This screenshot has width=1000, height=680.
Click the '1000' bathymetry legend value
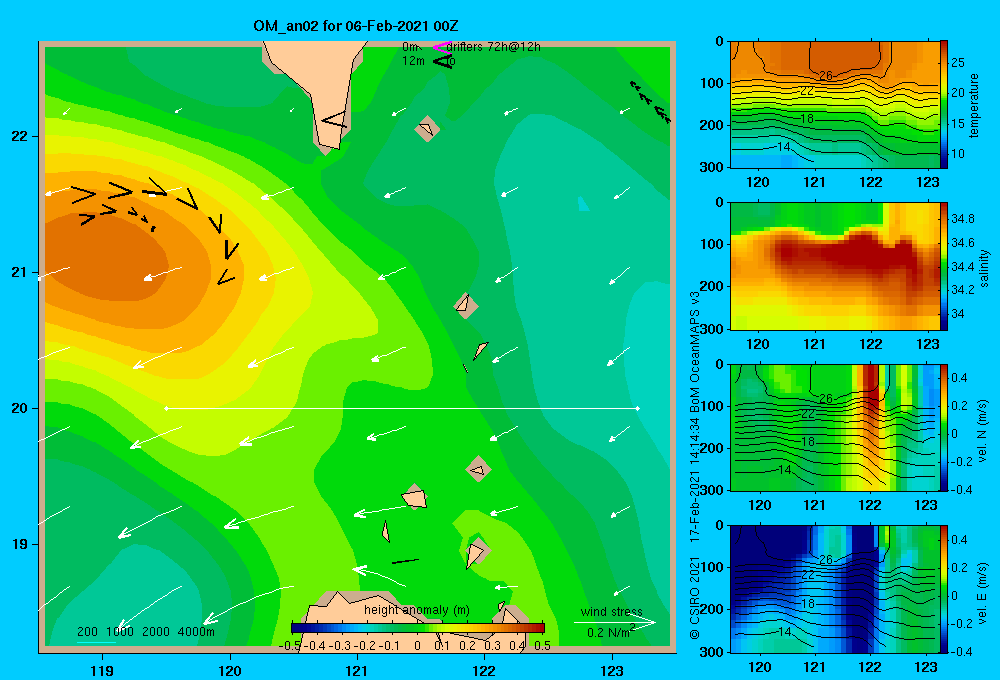[x=120, y=632]
